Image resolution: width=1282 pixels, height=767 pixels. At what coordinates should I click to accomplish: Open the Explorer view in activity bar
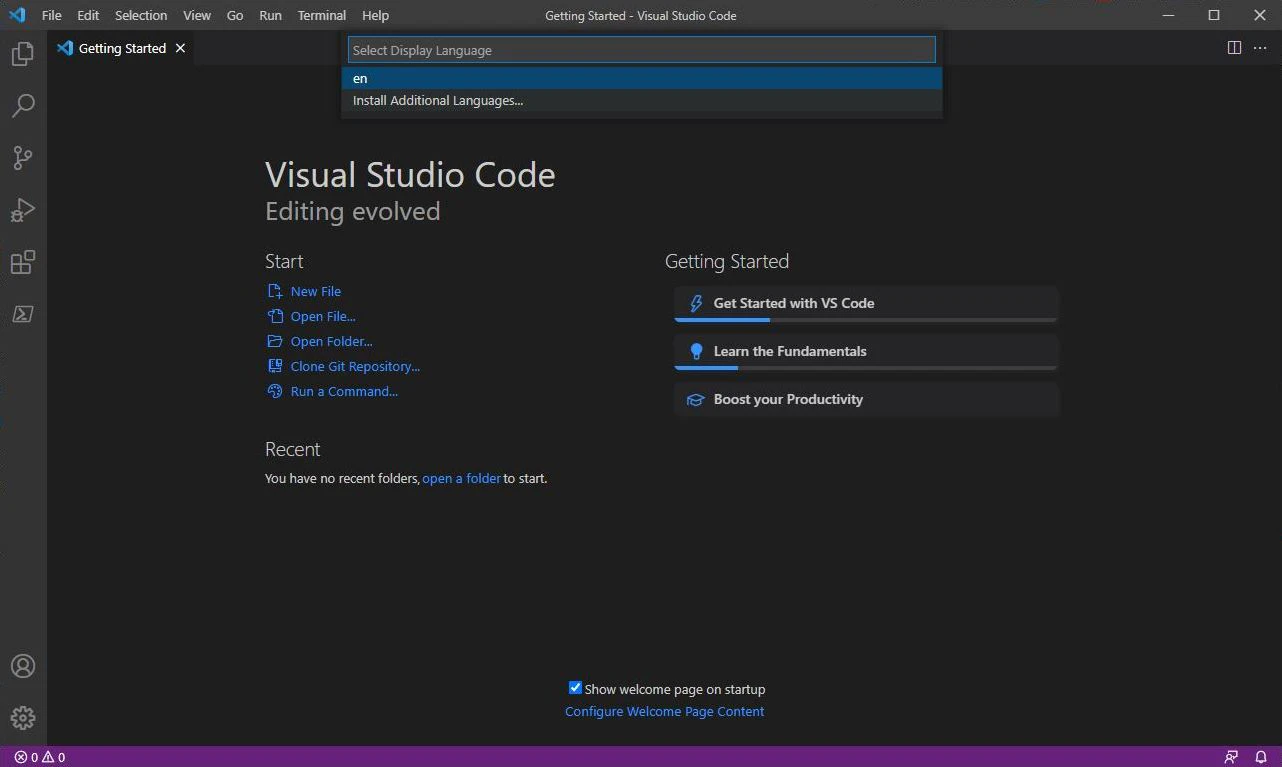click(22, 54)
